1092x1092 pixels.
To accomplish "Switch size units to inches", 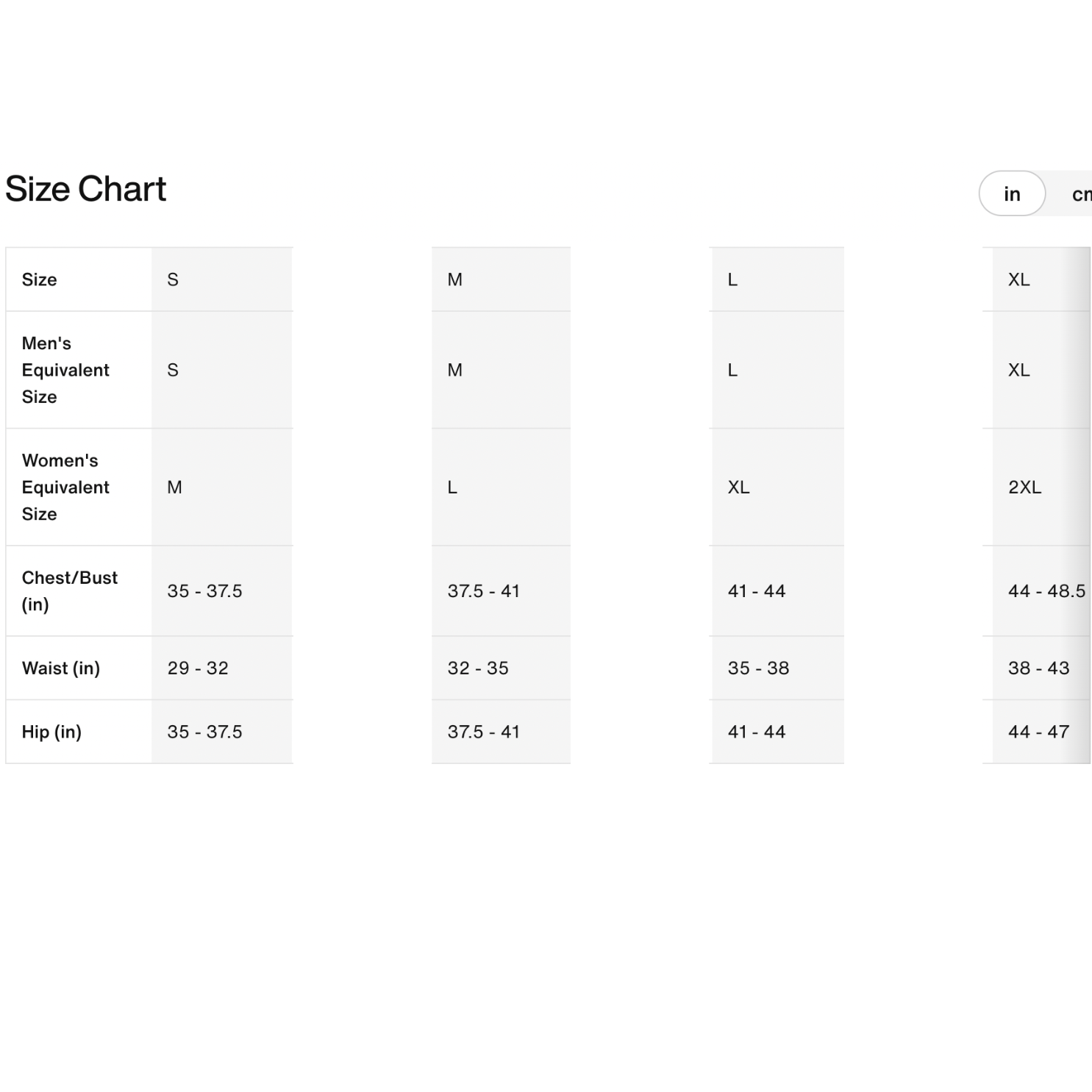I will 1012,194.
